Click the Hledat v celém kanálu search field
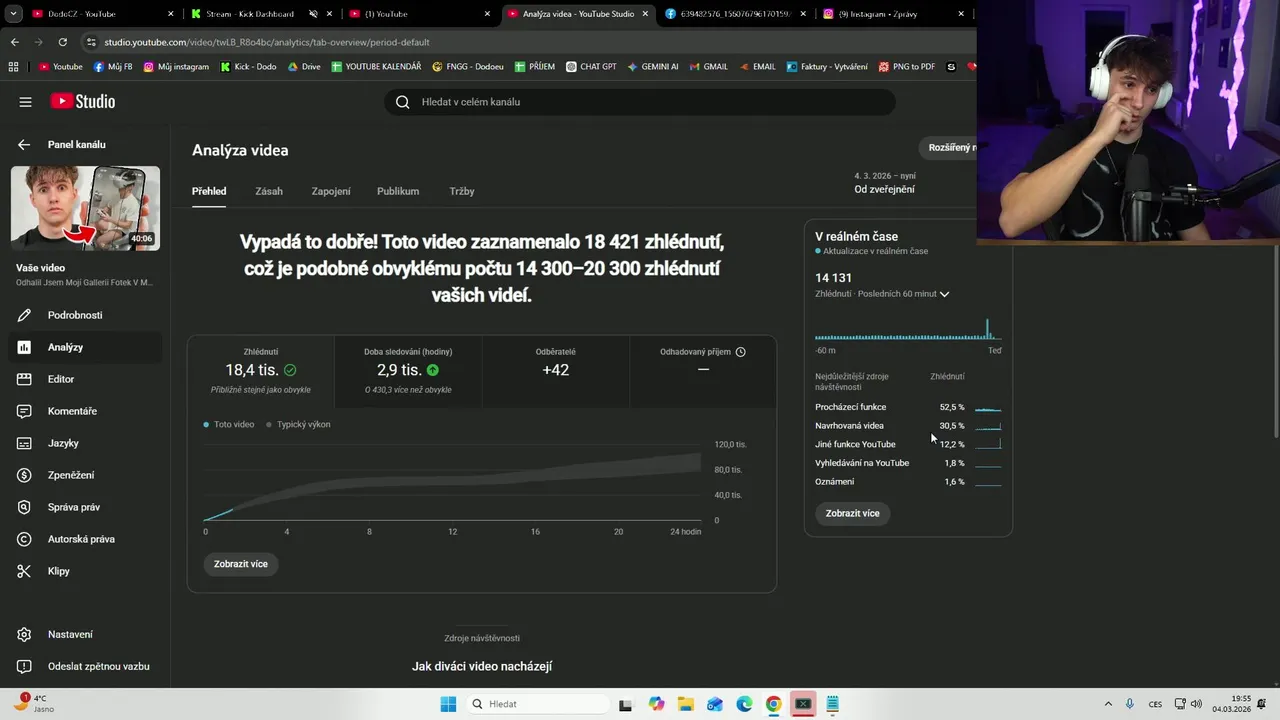Image resolution: width=1280 pixels, height=720 pixels. (640, 102)
